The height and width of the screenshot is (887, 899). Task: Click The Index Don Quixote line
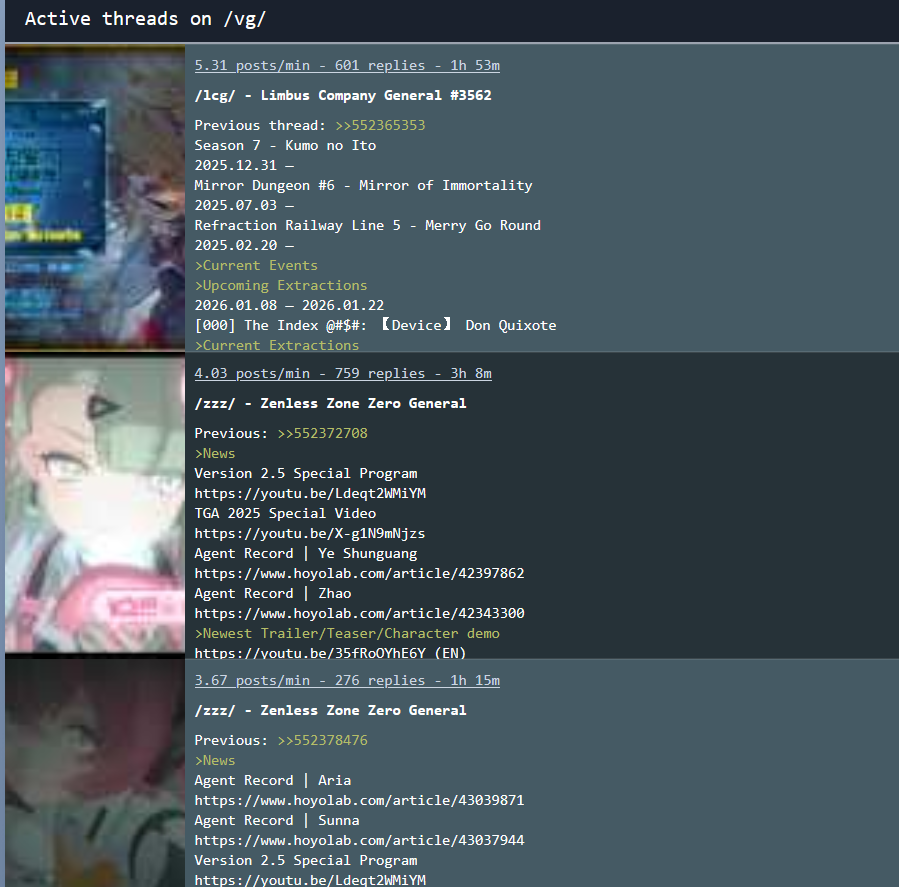coord(376,325)
